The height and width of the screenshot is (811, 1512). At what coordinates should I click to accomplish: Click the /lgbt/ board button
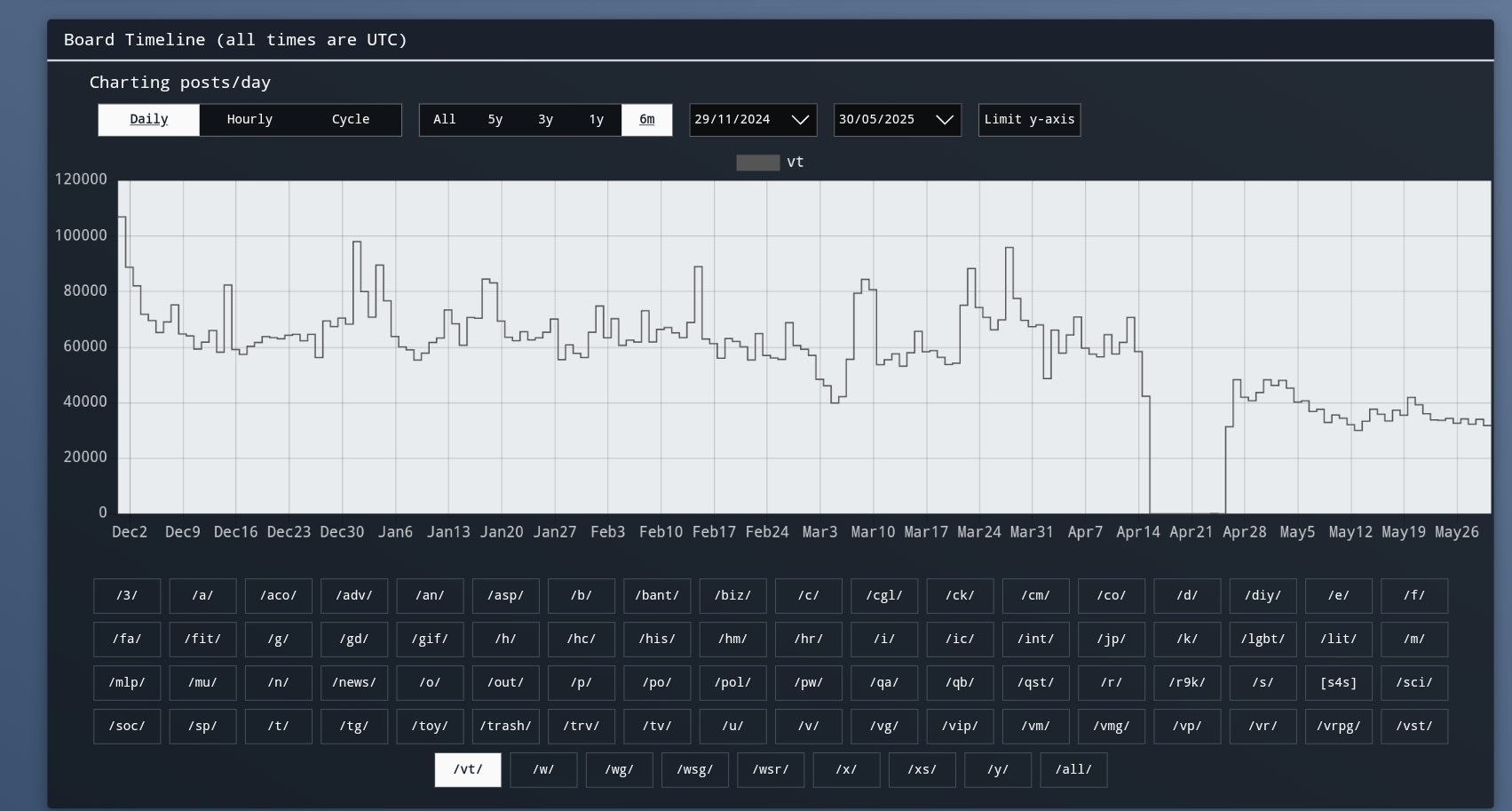[x=1263, y=640]
